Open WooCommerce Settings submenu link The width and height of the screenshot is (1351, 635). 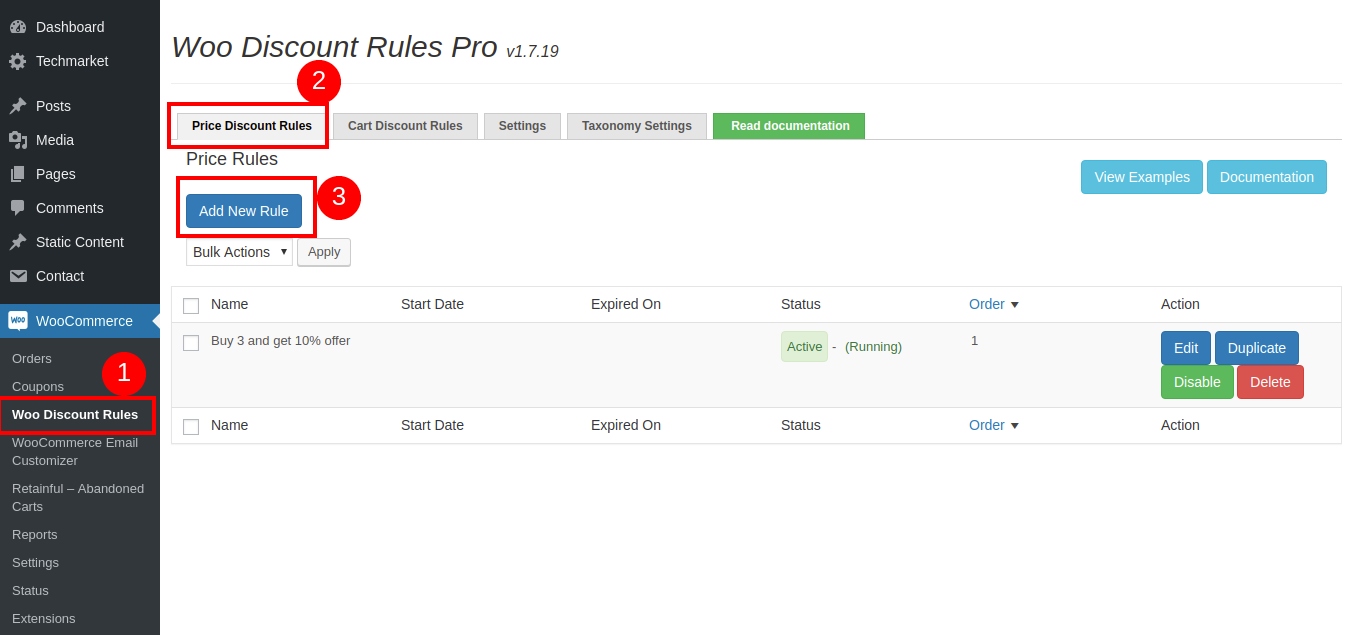click(35, 562)
